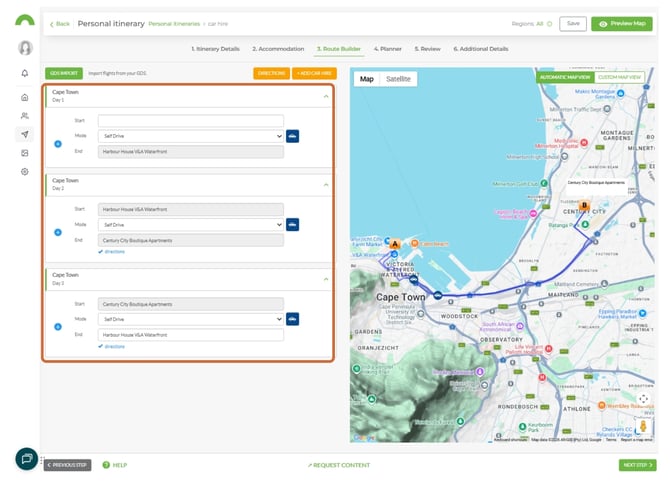Viewport: 670px width, 482px height.
Task: Click Century City Boutique Apartments map label
Action: coord(596,182)
